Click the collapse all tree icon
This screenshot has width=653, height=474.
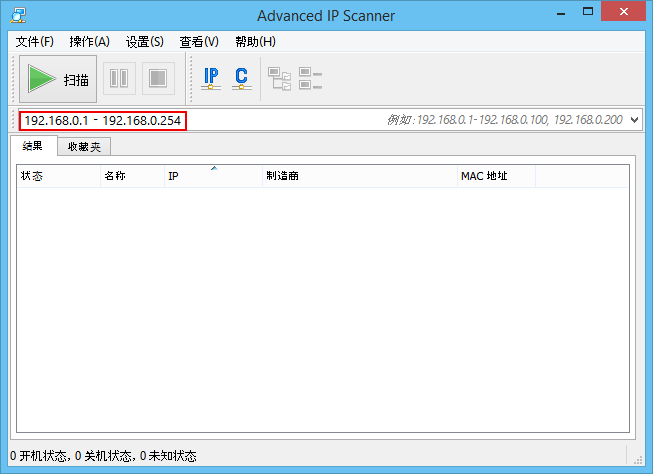coord(311,79)
